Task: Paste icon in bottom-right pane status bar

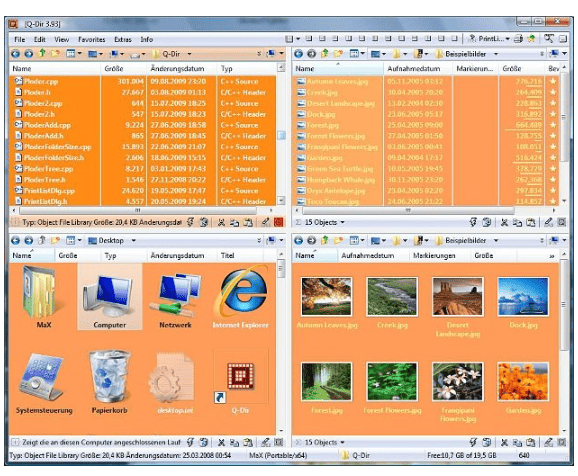Action: coord(531,442)
